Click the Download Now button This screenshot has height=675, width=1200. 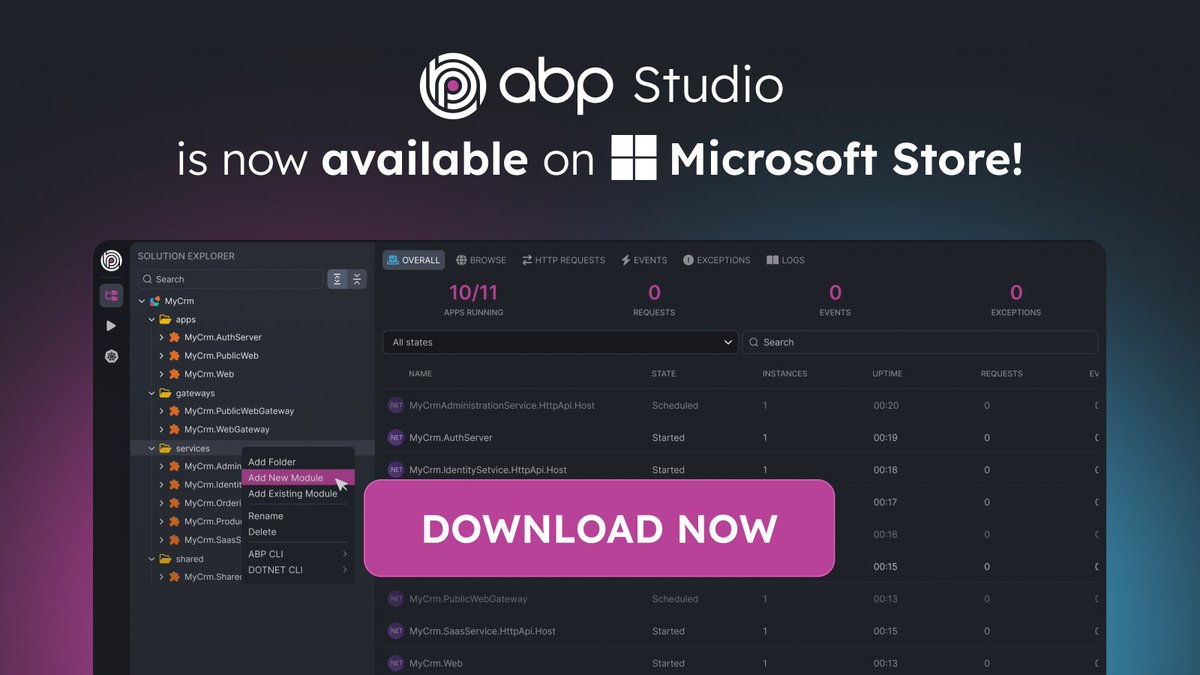599,528
